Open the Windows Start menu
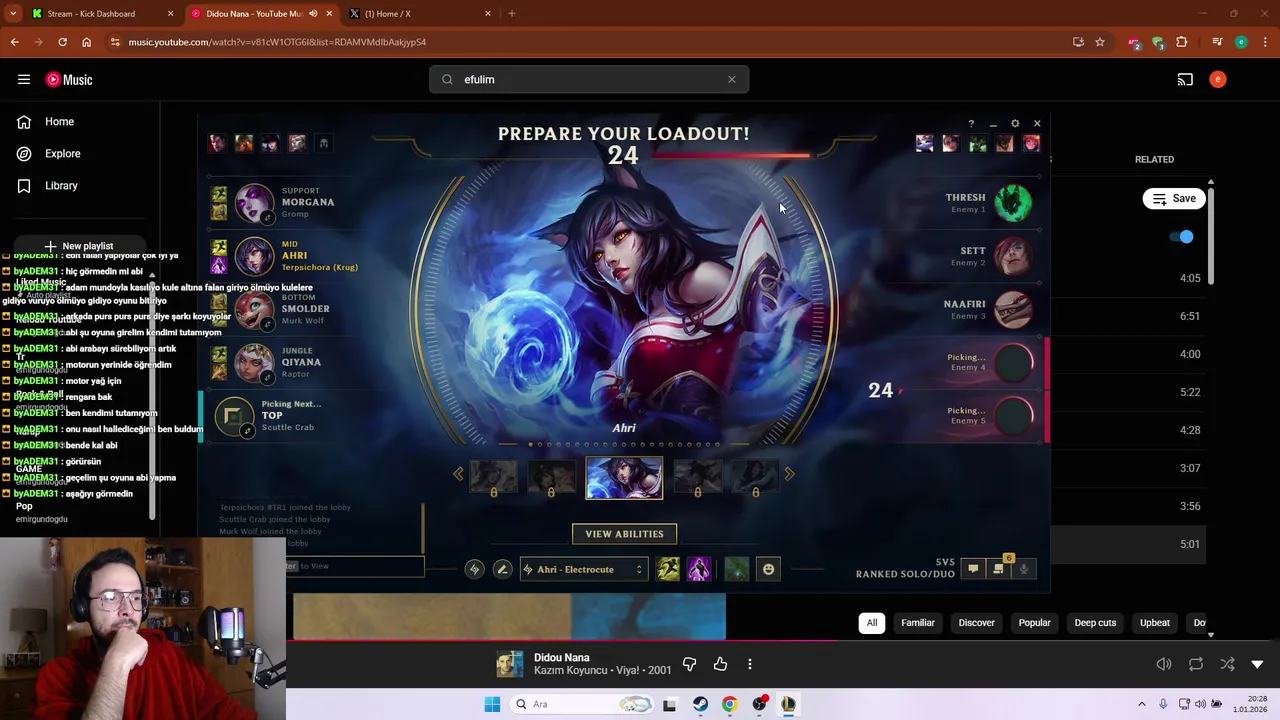Screen dimensions: 1280x720 click(x=492, y=704)
